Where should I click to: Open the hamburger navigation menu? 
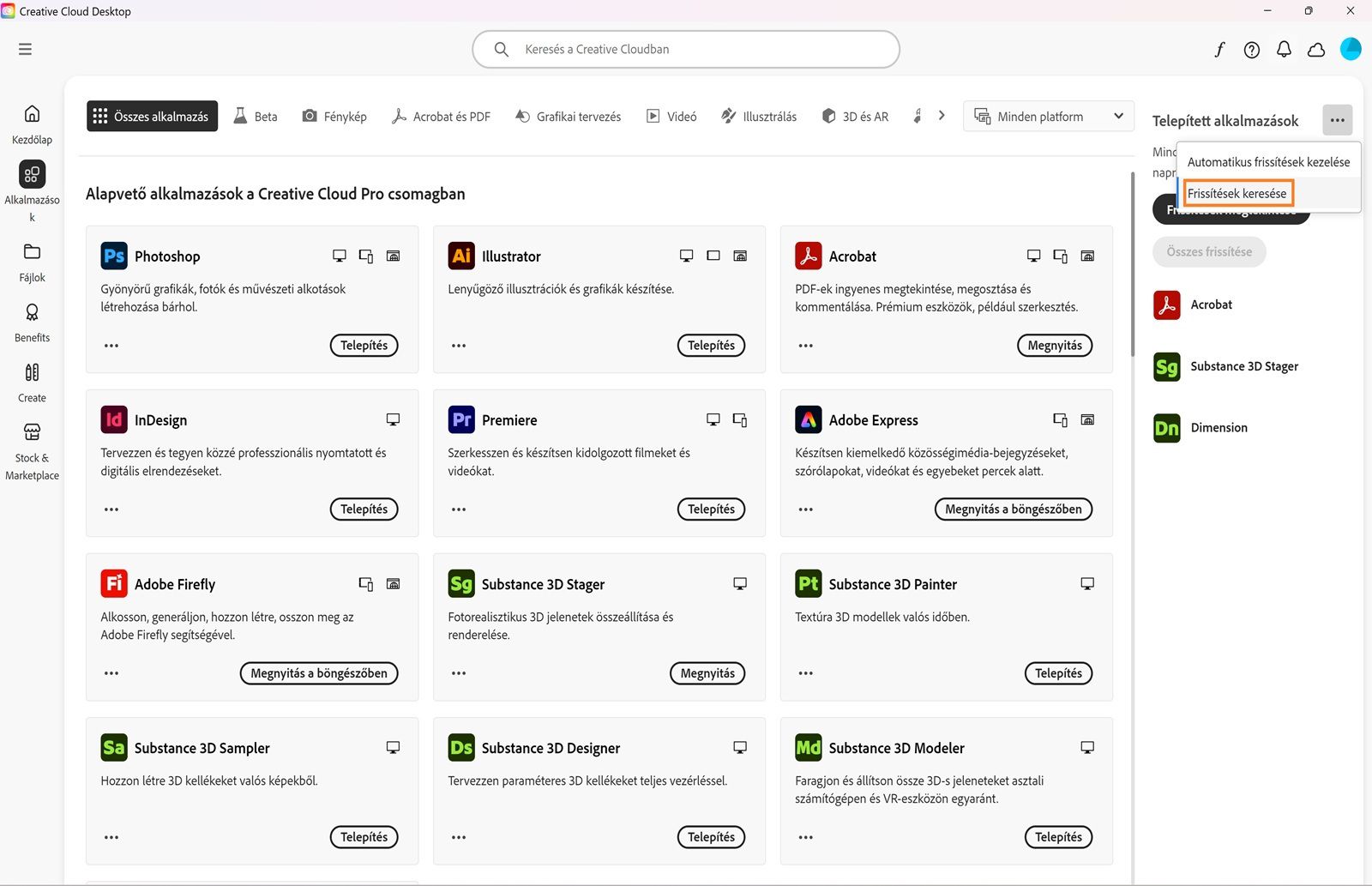(x=25, y=50)
